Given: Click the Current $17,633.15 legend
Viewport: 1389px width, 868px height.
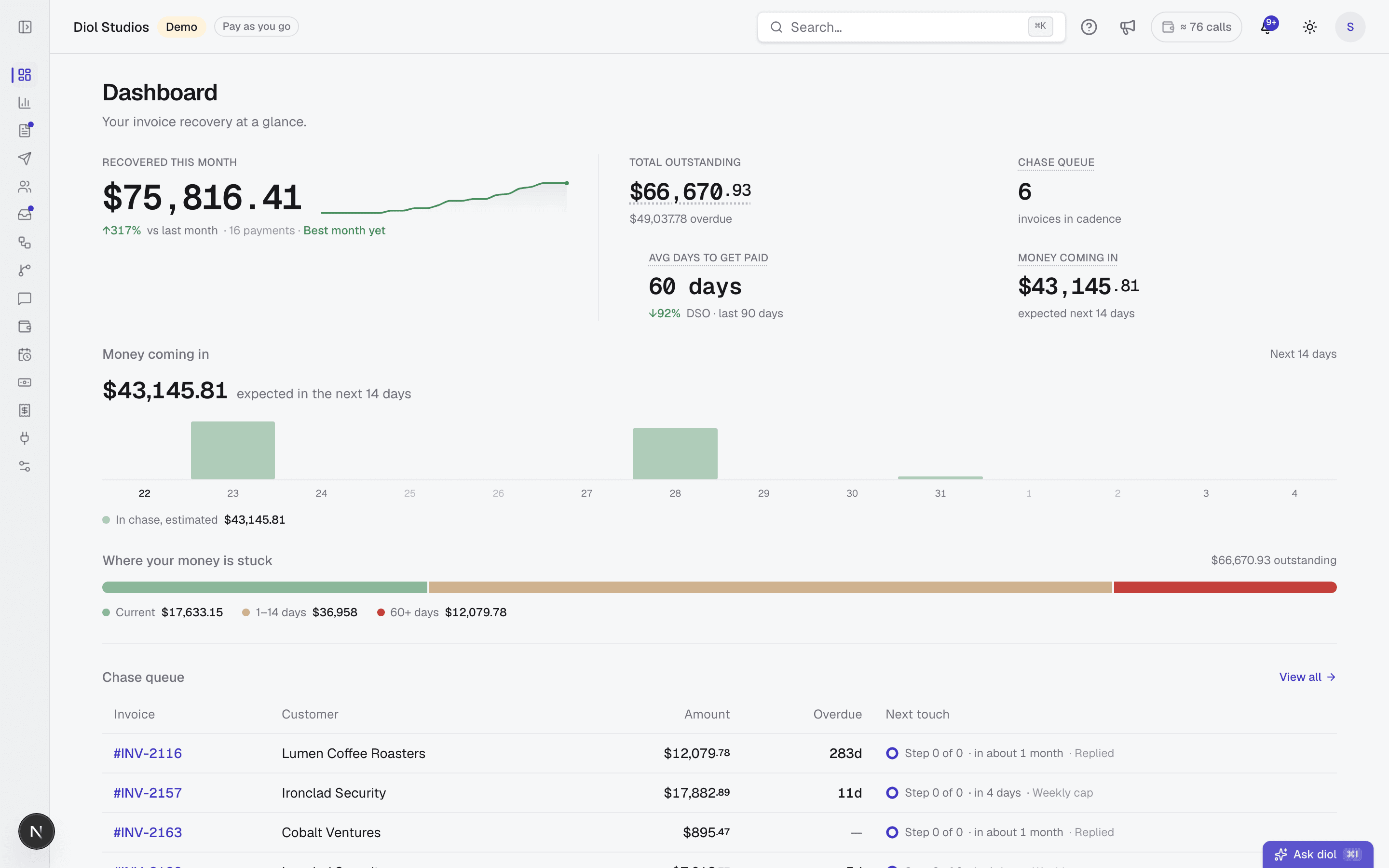Looking at the screenshot, I should (163, 612).
